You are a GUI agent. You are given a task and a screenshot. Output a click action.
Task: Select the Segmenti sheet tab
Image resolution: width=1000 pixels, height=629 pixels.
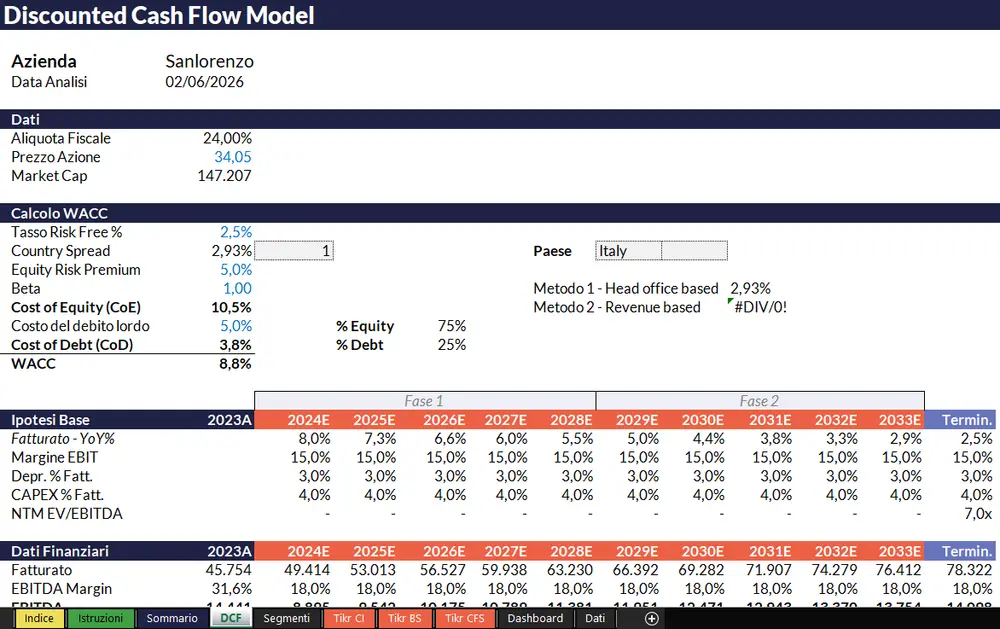coord(286,618)
